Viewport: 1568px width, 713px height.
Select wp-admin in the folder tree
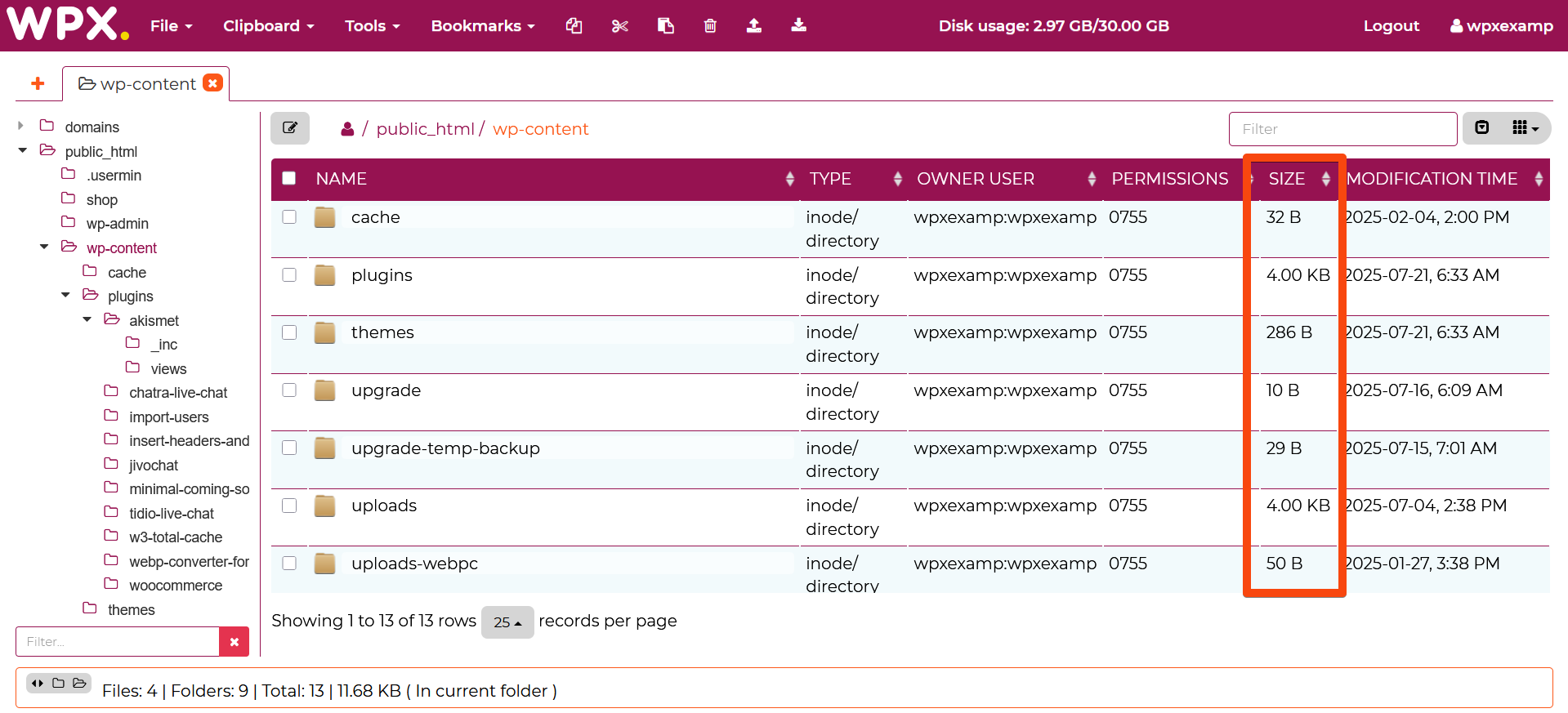118,224
